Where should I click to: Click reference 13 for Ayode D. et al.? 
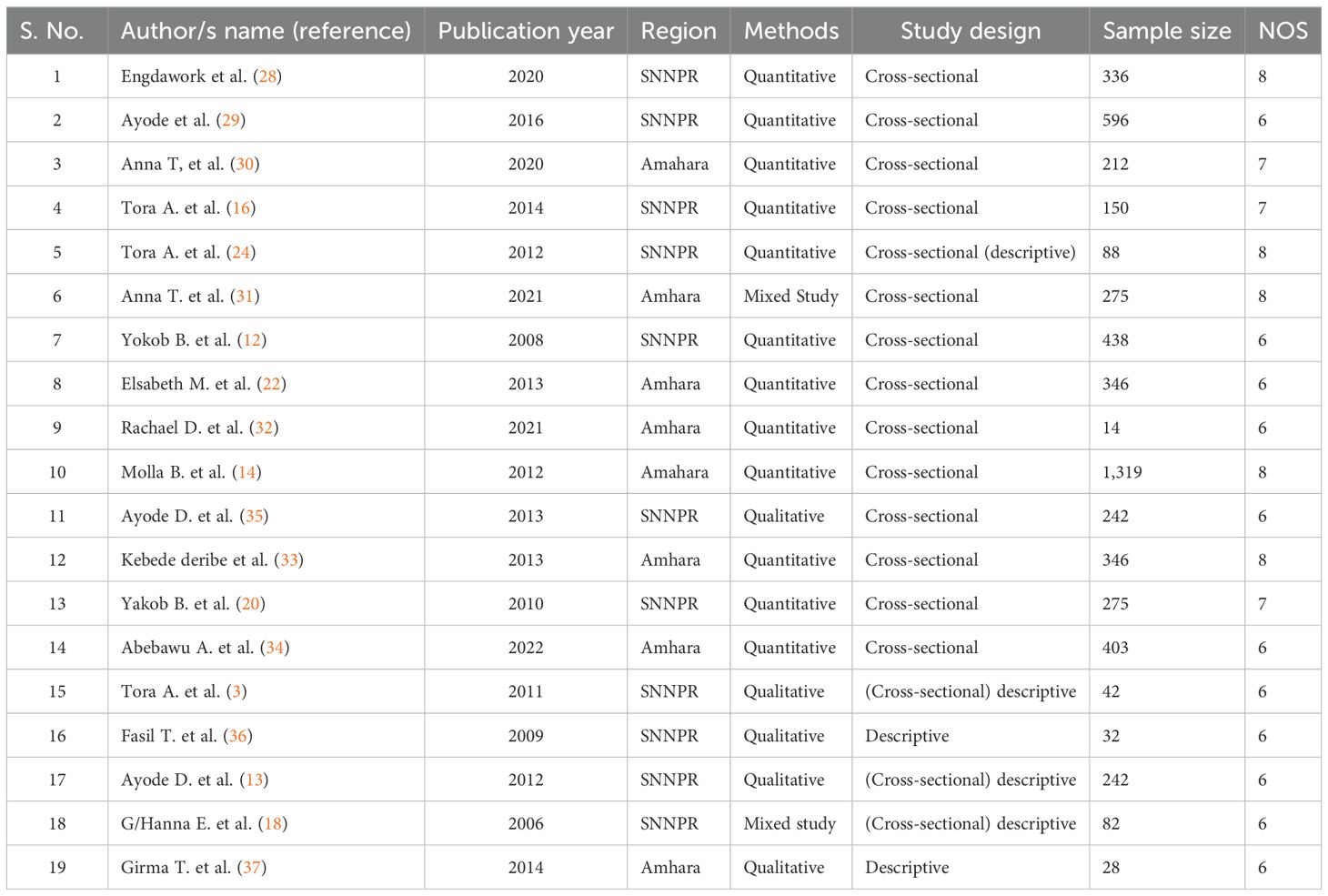(254, 780)
